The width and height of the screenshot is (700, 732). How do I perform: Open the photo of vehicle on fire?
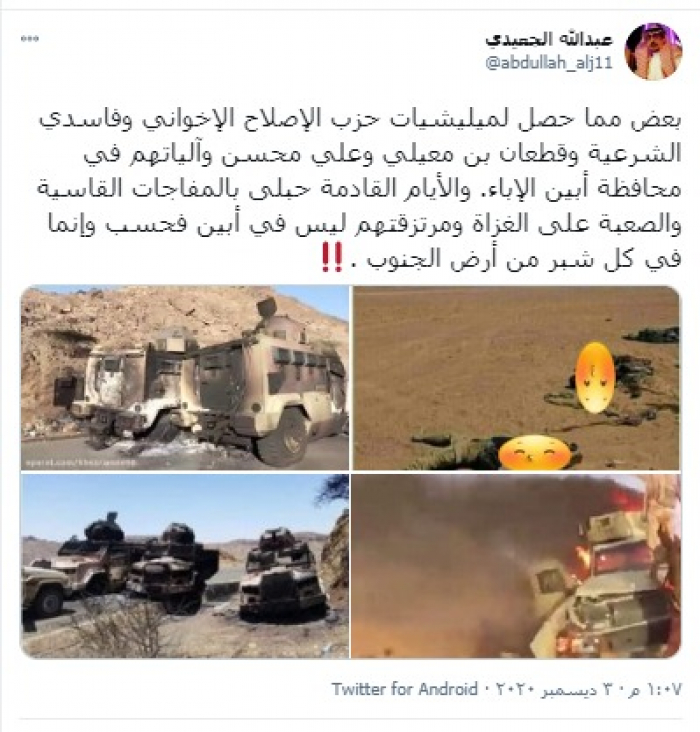(516, 566)
